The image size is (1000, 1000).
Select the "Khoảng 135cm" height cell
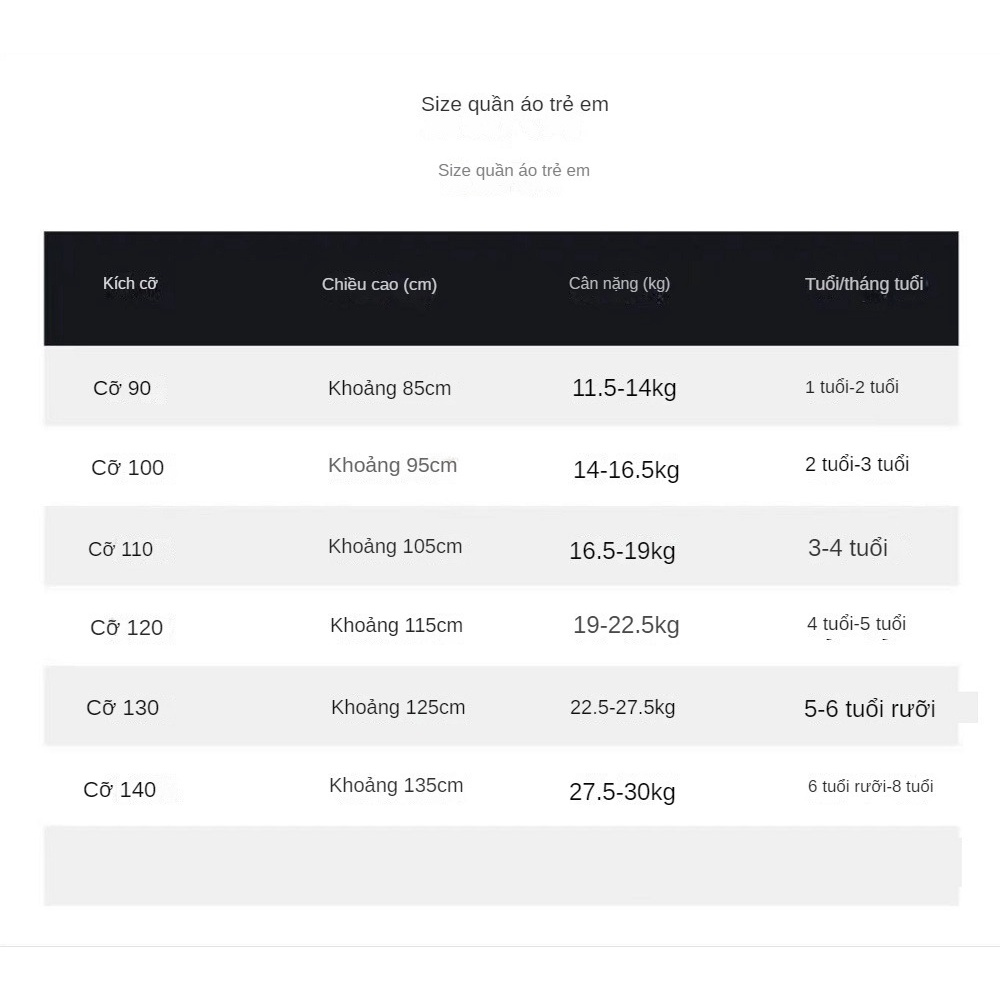(x=396, y=785)
